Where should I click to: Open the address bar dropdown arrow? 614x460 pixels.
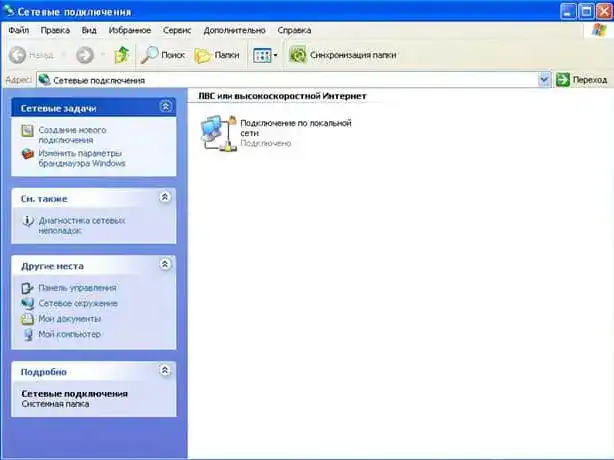[x=544, y=80]
